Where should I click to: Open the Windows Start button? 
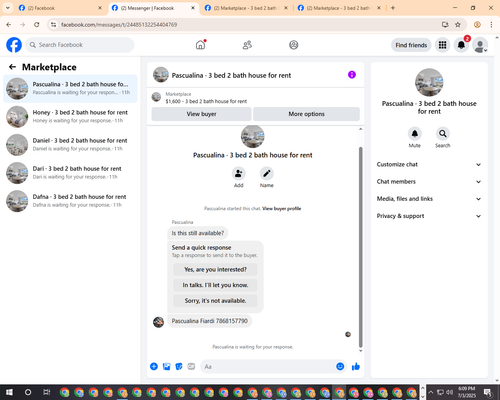click(9, 392)
